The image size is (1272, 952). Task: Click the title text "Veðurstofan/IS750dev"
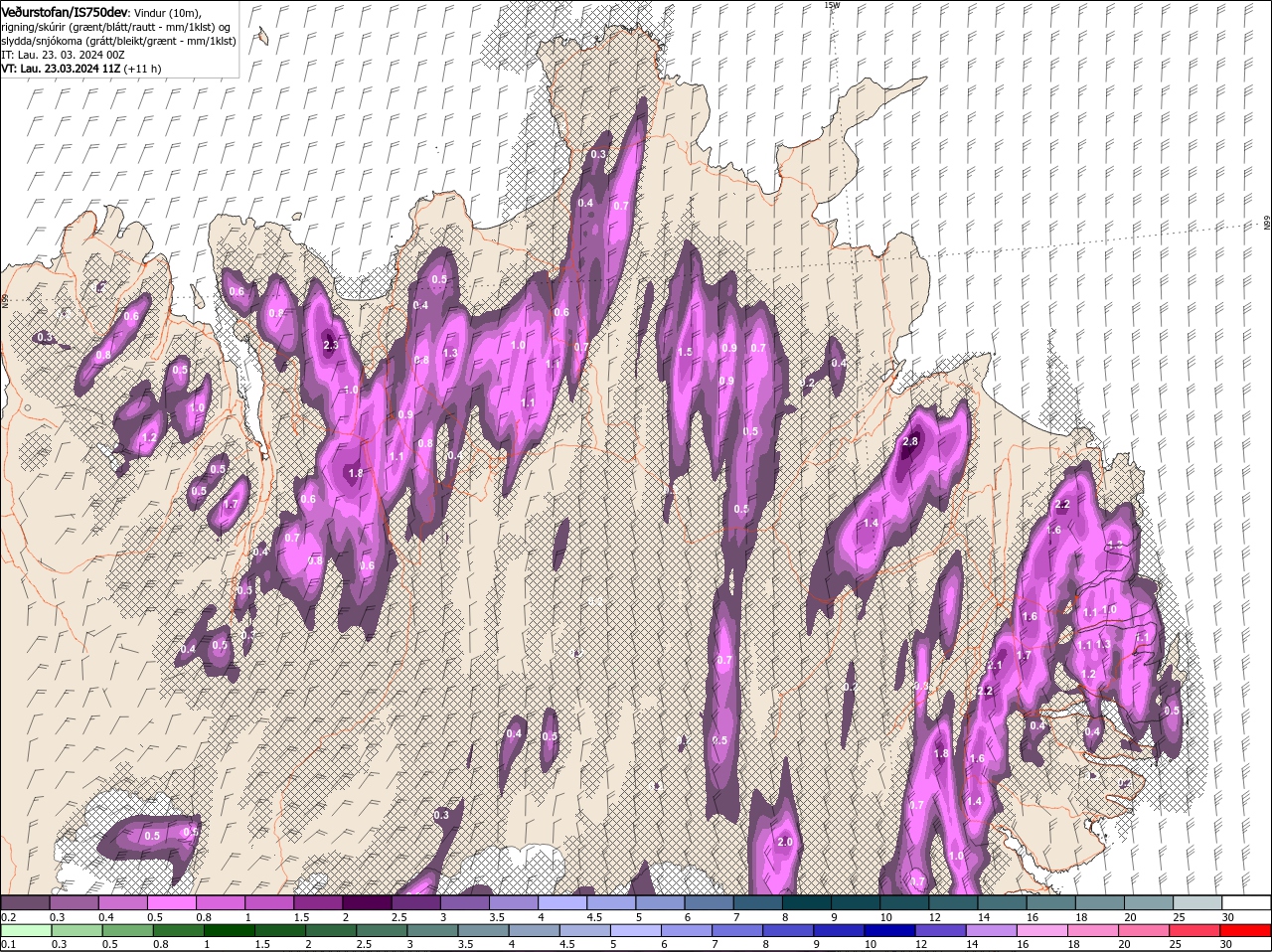(65, 11)
